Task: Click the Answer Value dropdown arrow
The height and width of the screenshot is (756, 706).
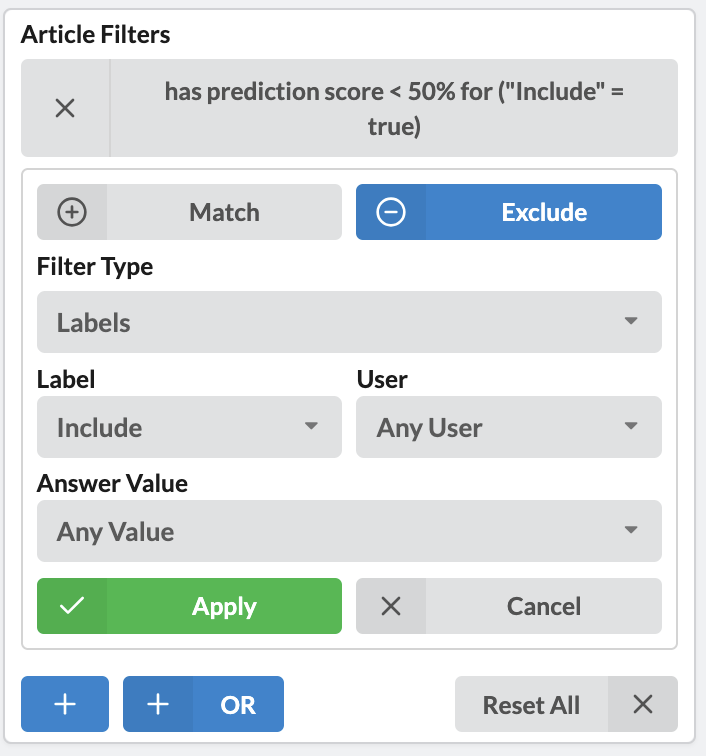Action: click(630, 531)
